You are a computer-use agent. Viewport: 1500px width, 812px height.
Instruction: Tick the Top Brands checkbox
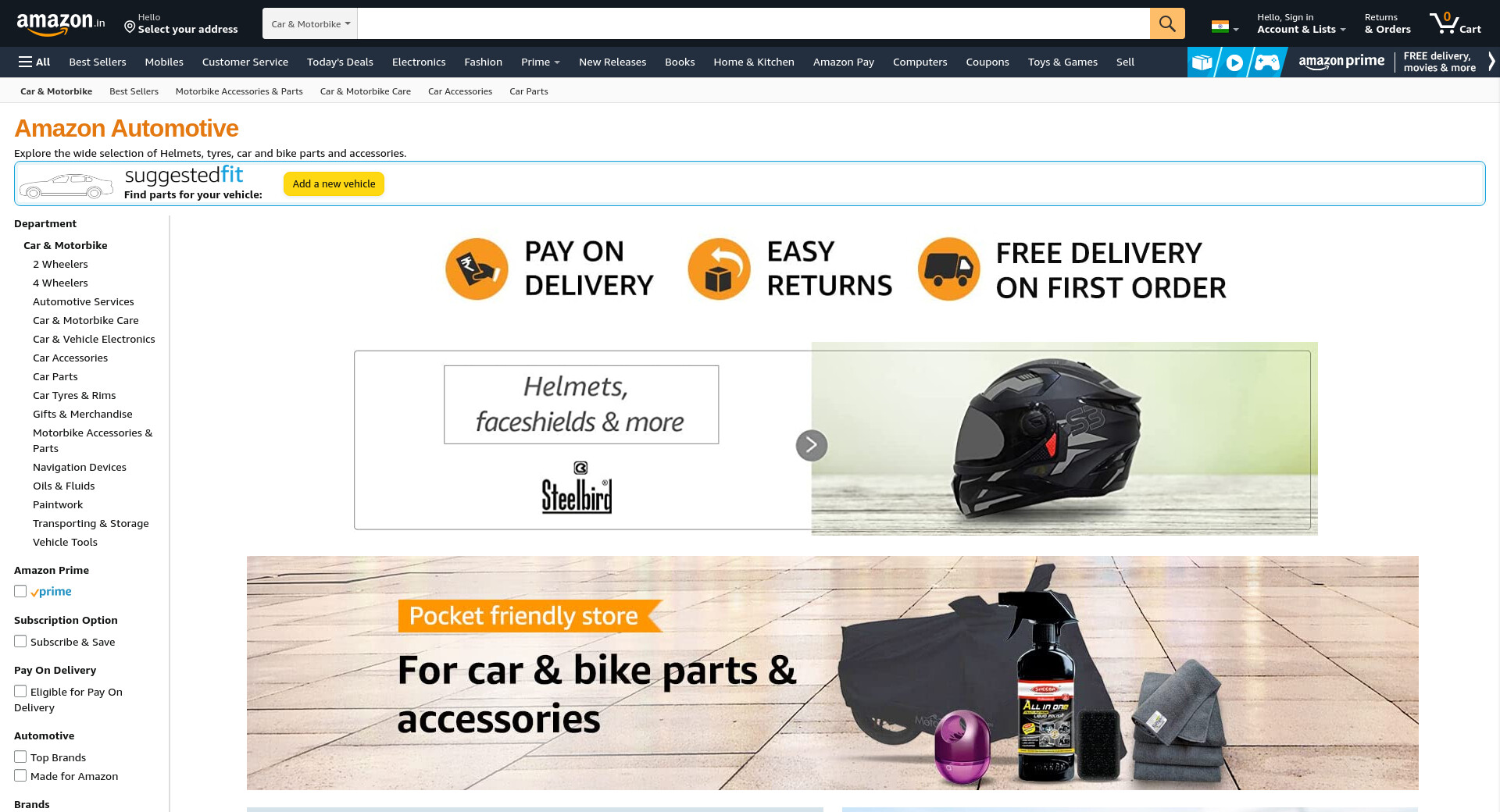coord(20,757)
